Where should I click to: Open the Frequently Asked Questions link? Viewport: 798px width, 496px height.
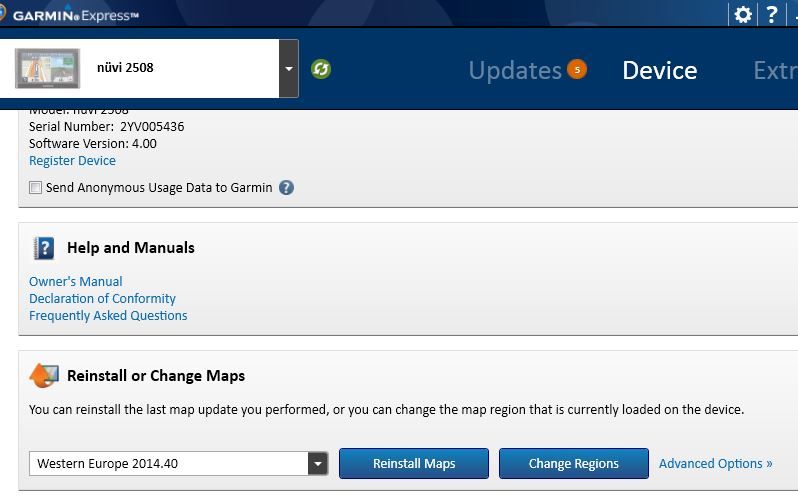(108, 316)
